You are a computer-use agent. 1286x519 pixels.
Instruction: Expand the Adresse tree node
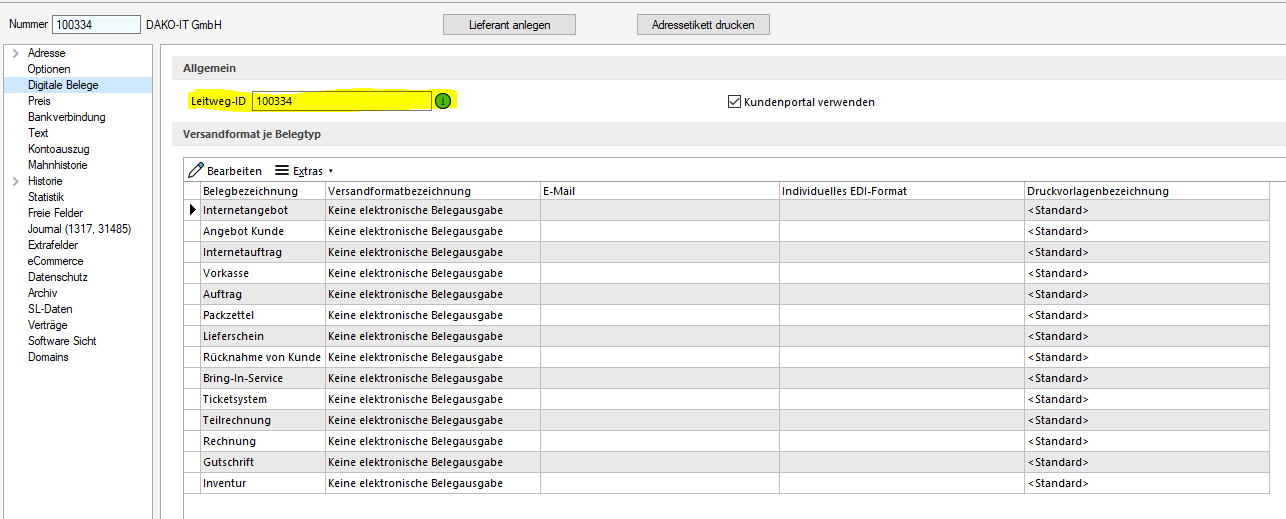(15, 53)
